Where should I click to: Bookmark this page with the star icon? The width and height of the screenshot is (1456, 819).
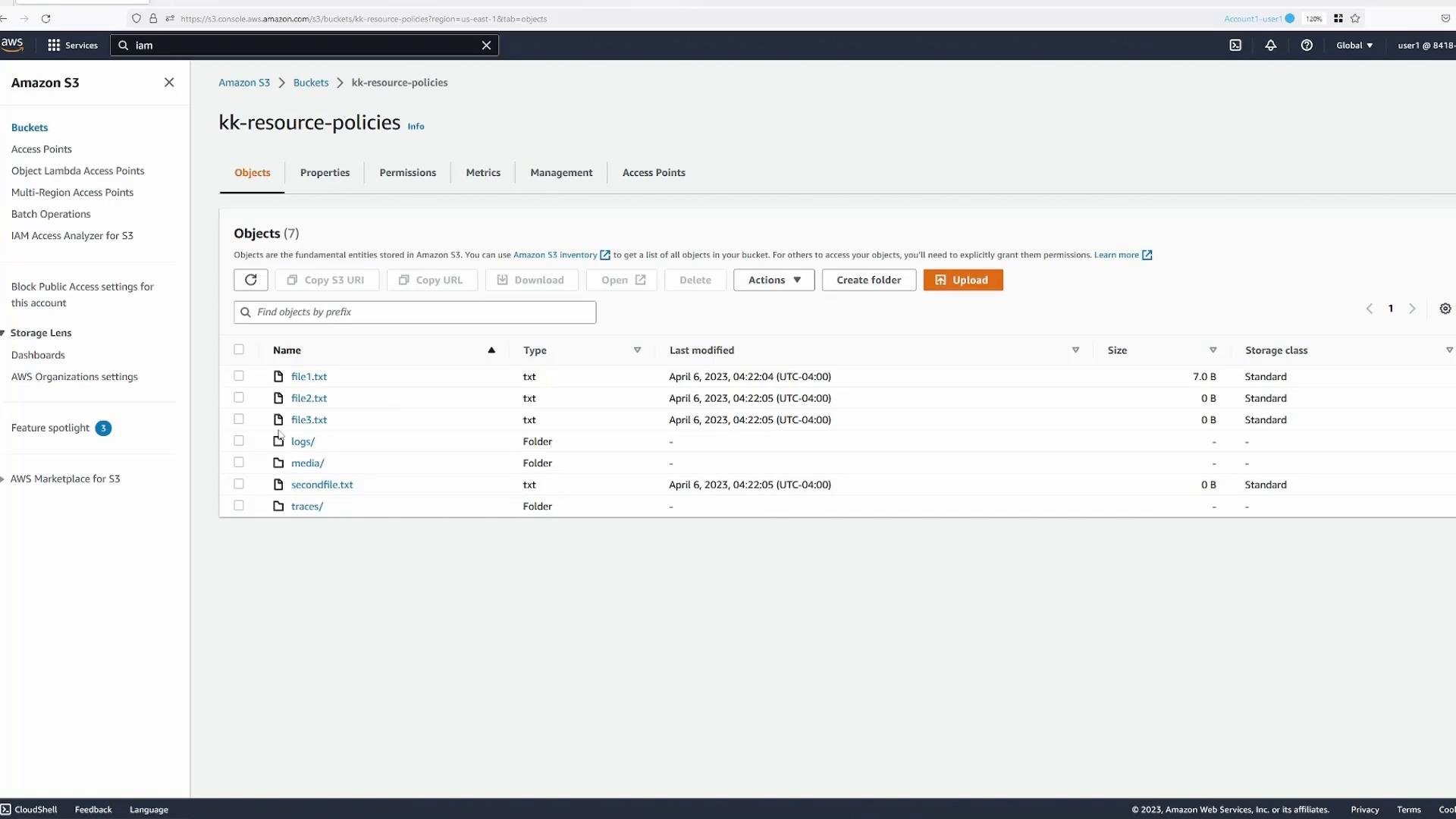[1355, 18]
